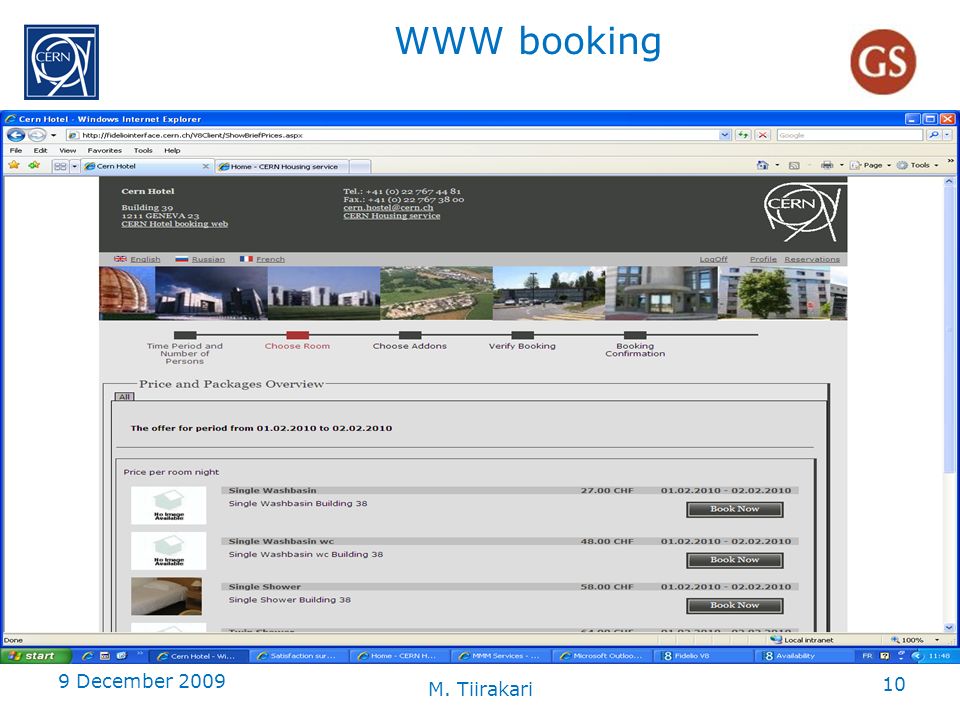960x720 pixels.
Task: Open the recent pages dropdown beside Forward
Action: tap(54, 135)
